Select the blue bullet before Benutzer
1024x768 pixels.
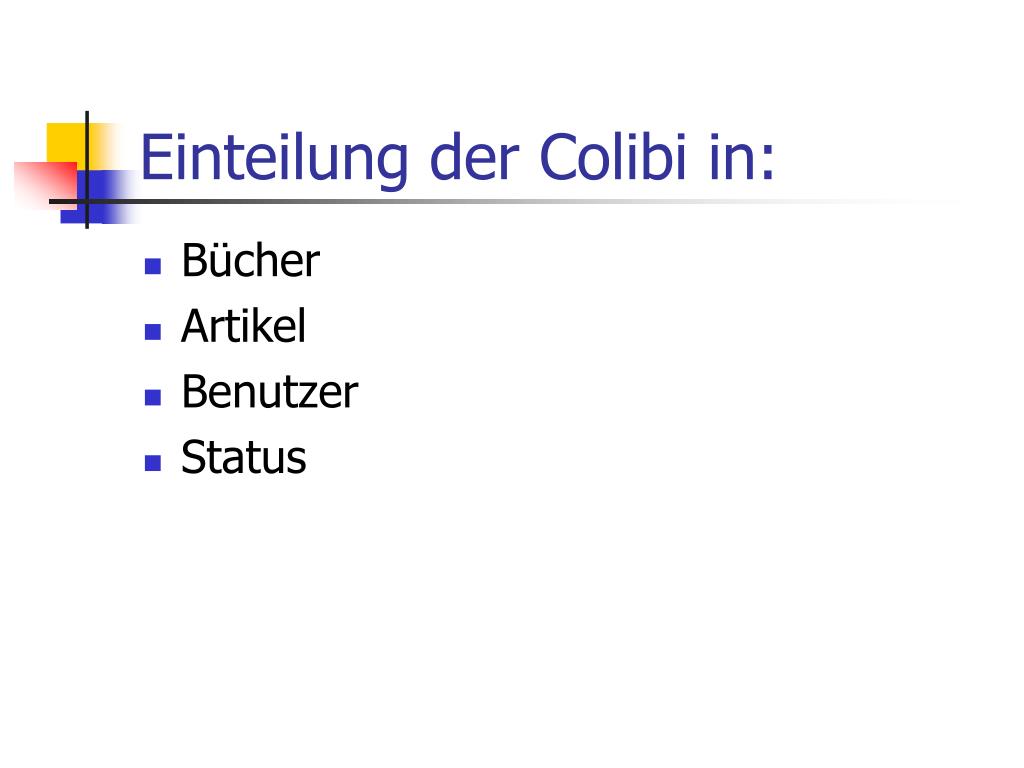153,397
